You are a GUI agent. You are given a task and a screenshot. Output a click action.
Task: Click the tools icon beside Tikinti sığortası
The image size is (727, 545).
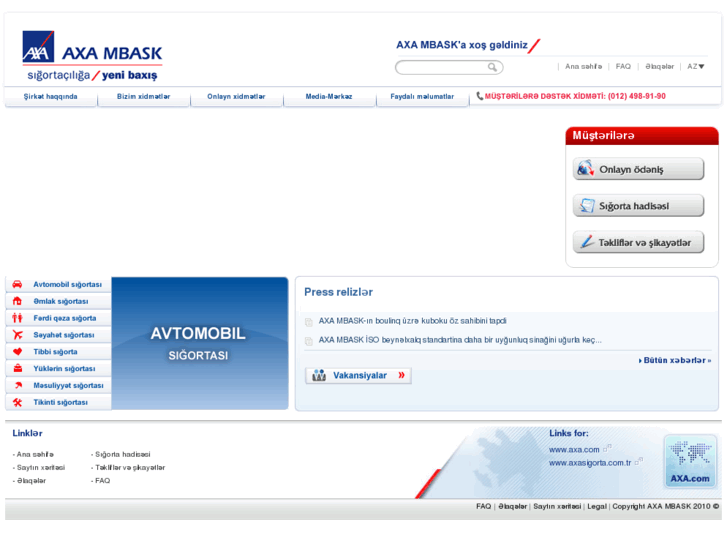tap(18, 402)
